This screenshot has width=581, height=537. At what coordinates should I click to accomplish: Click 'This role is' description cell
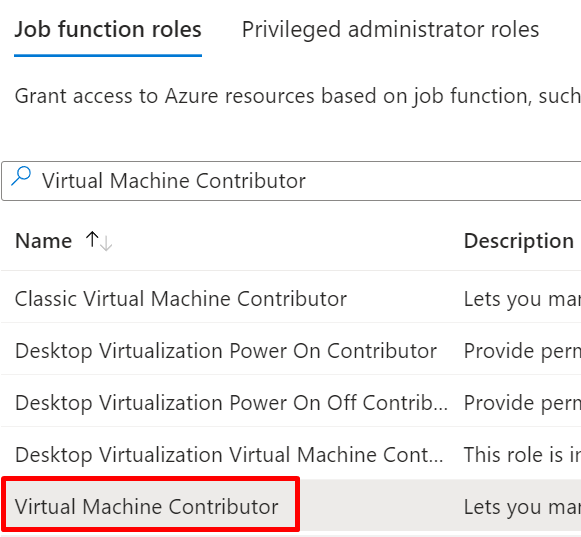click(522, 454)
